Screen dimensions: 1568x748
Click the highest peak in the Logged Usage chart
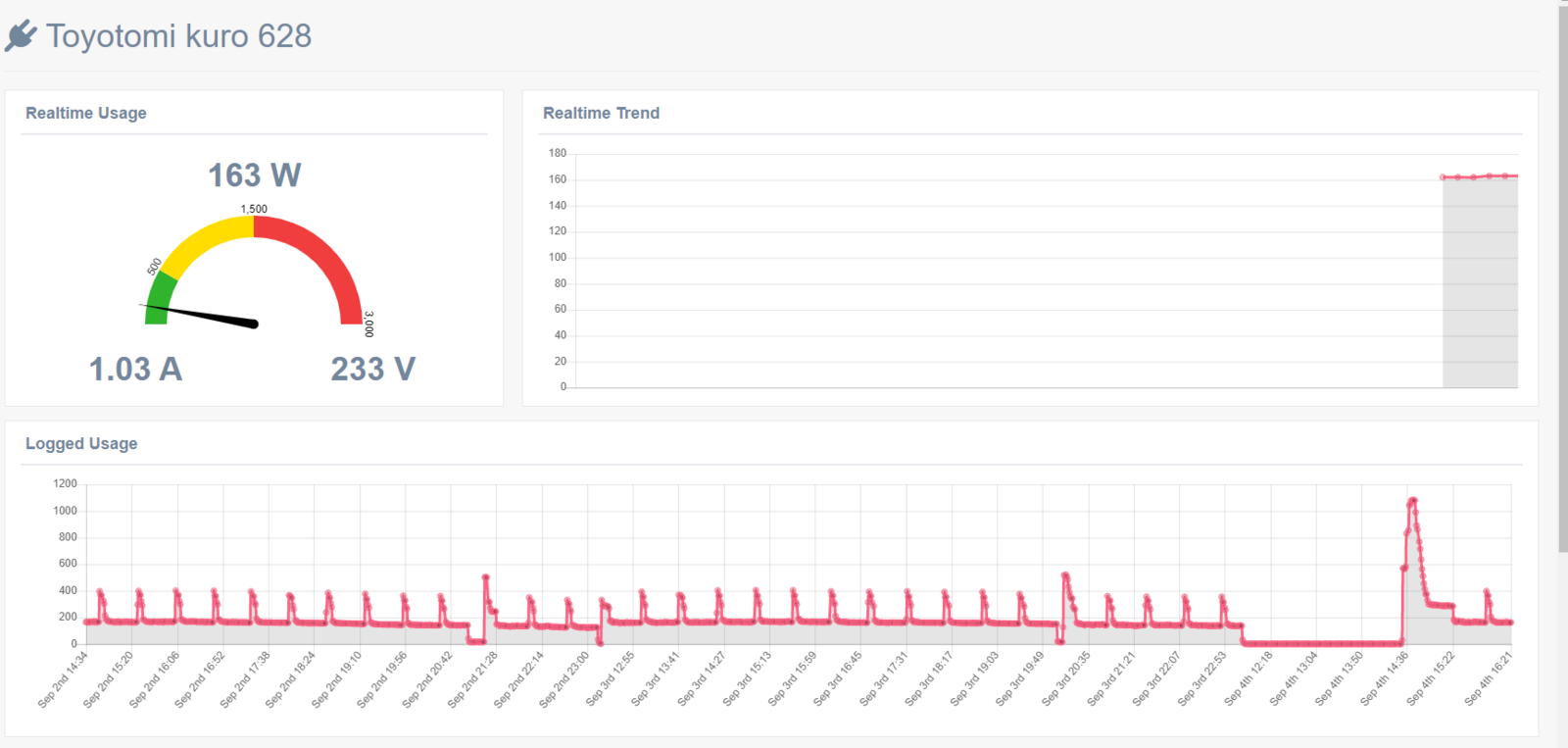(1412, 501)
